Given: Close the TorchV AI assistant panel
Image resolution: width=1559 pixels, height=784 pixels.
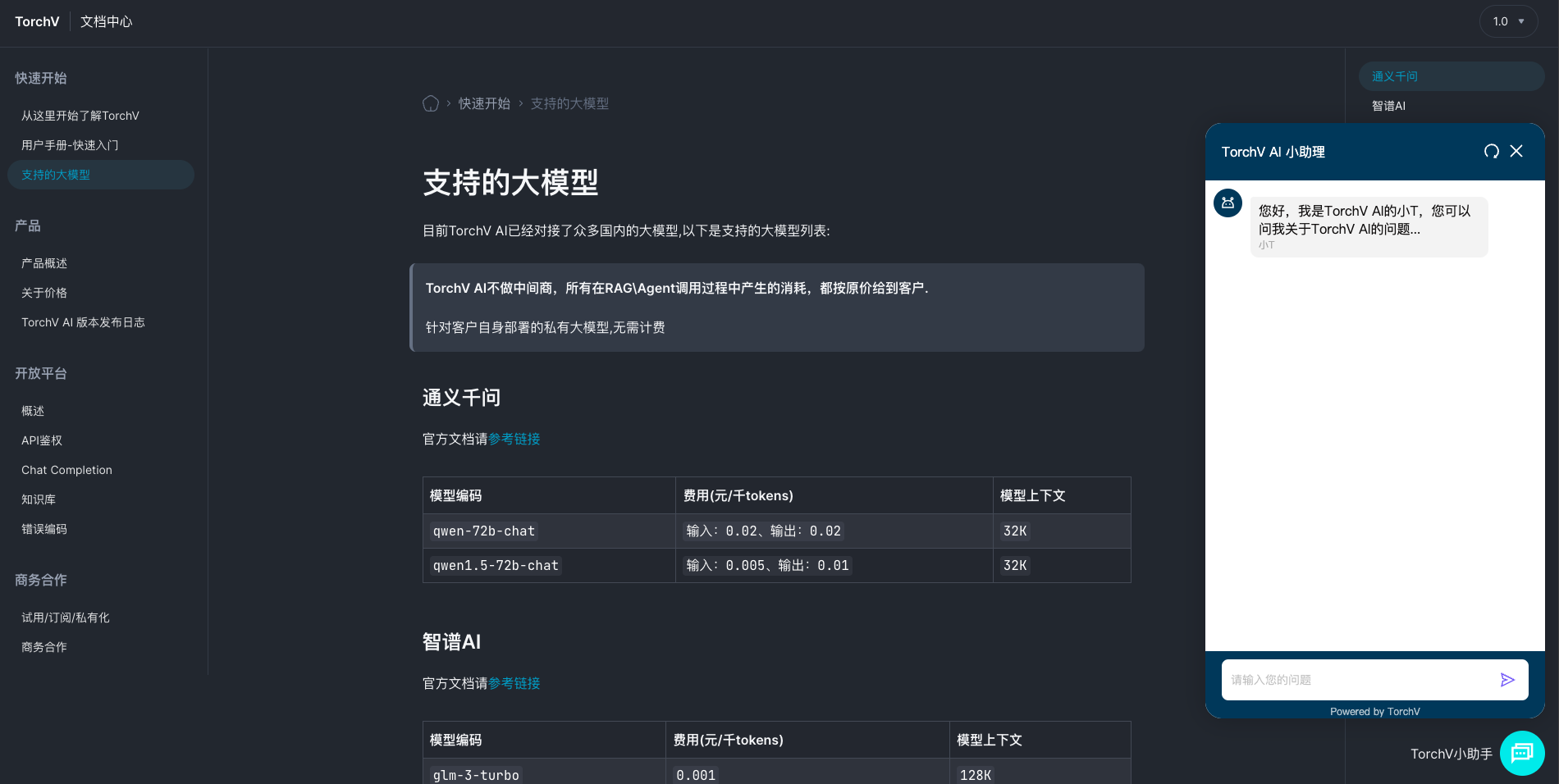Looking at the screenshot, I should point(1516,152).
